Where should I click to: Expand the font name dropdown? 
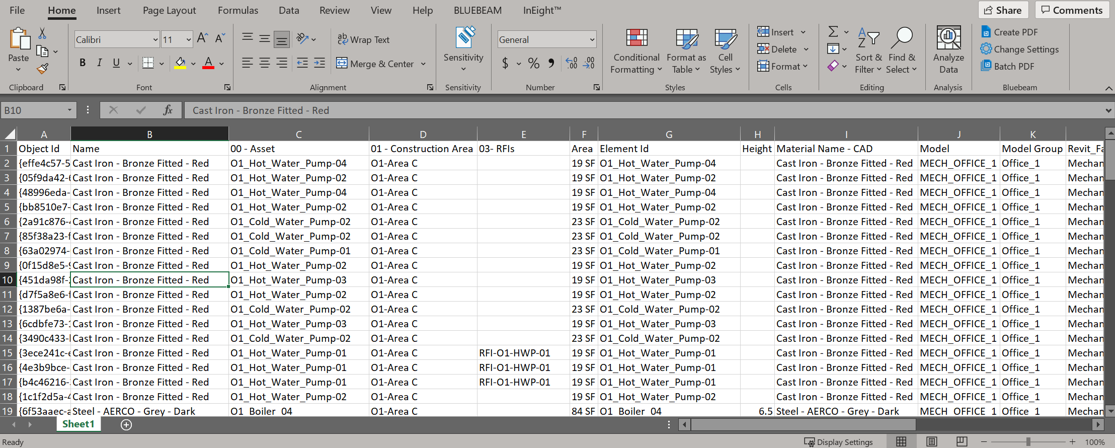coord(155,40)
